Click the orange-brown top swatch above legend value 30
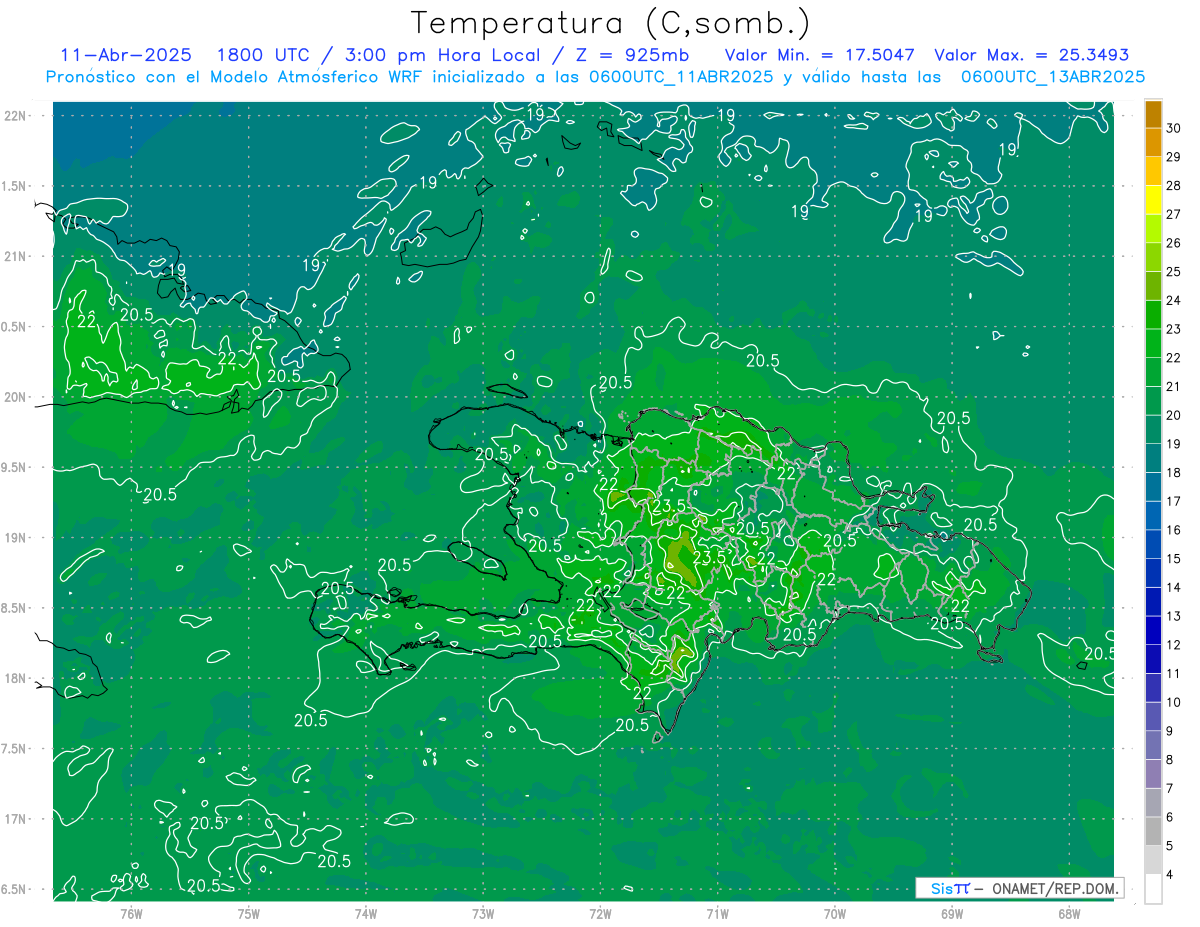Screen dimensions: 1200x927 pyautogui.click(x=1153, y=113)
